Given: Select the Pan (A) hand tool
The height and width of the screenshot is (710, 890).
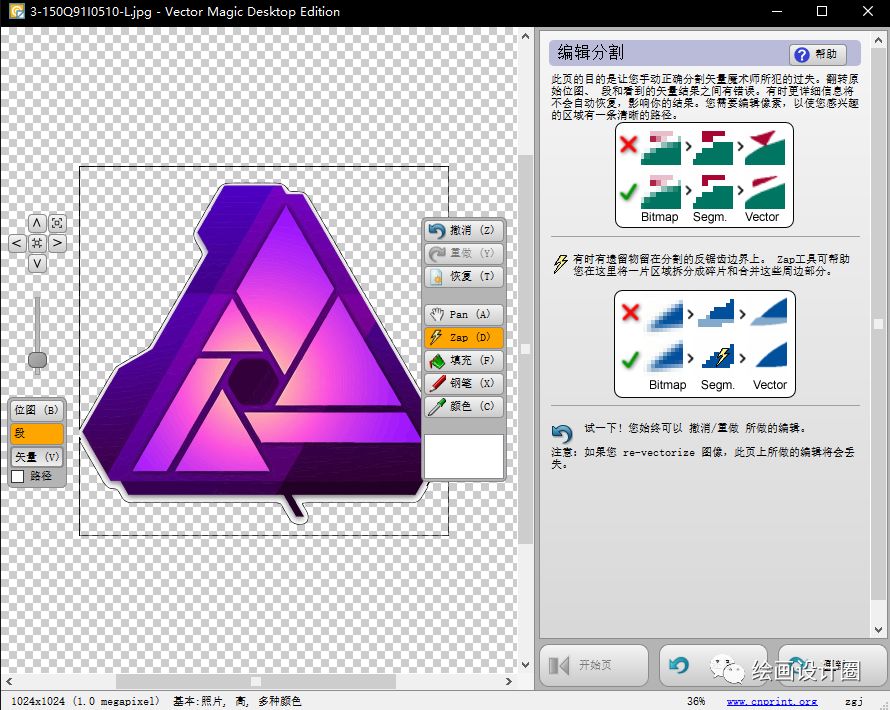Looking at the screenshot, I should [x=464, y=314].
